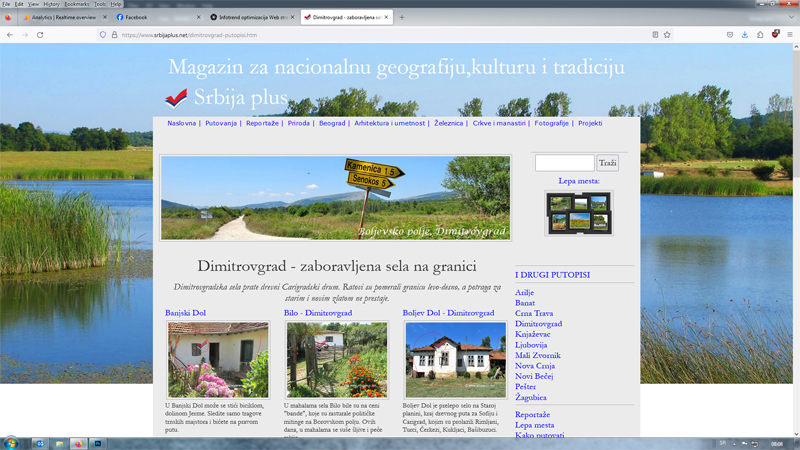The width and height of the screenshot is (800, 450).
Task: Click the Boljev Dol house photo
Action: pos(456,360)
